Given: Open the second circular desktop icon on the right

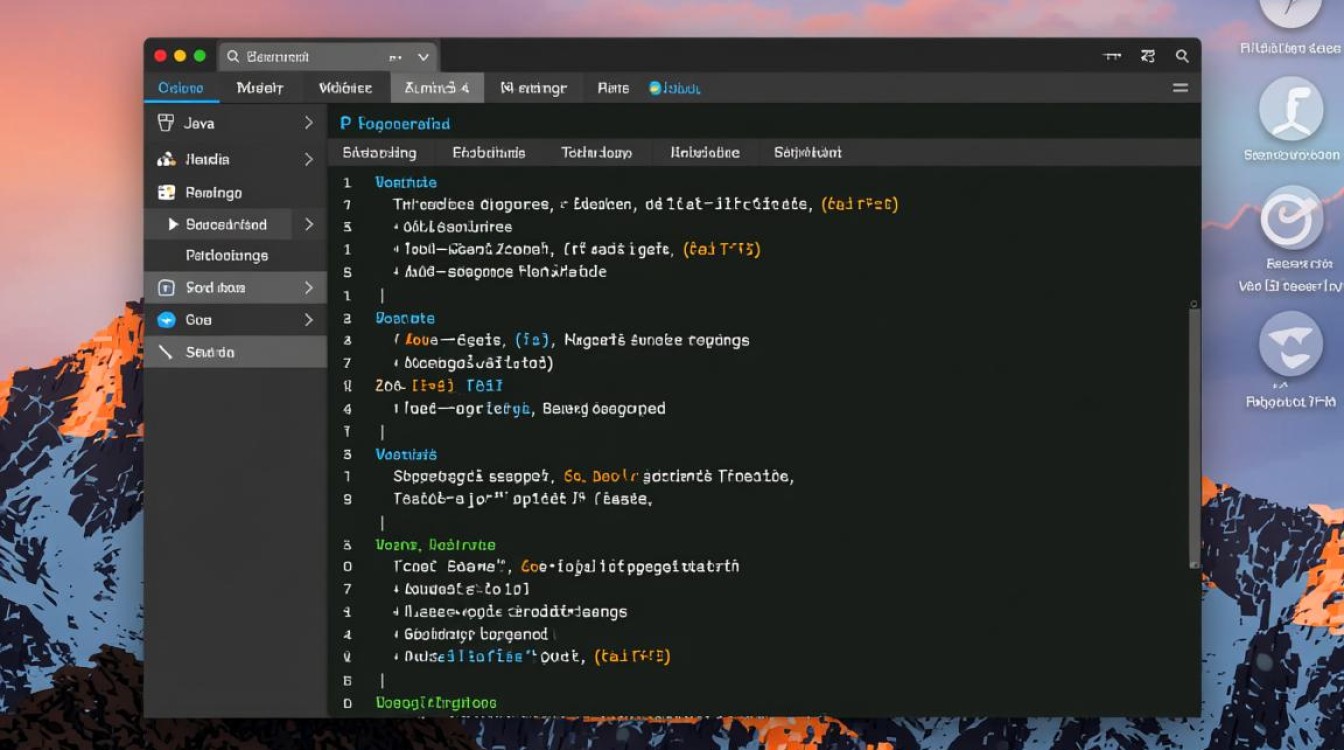Looking at the screenshot, I should [x=1291, y=109].
